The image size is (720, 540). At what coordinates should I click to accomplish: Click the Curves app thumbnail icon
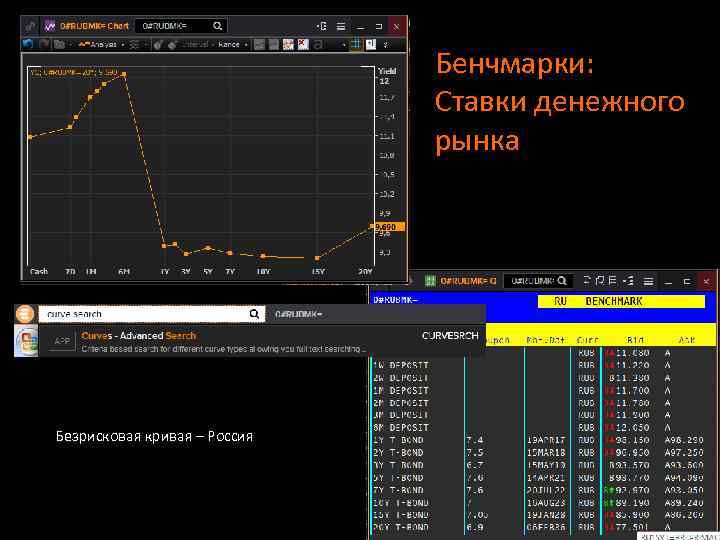[x=27, y=341]
